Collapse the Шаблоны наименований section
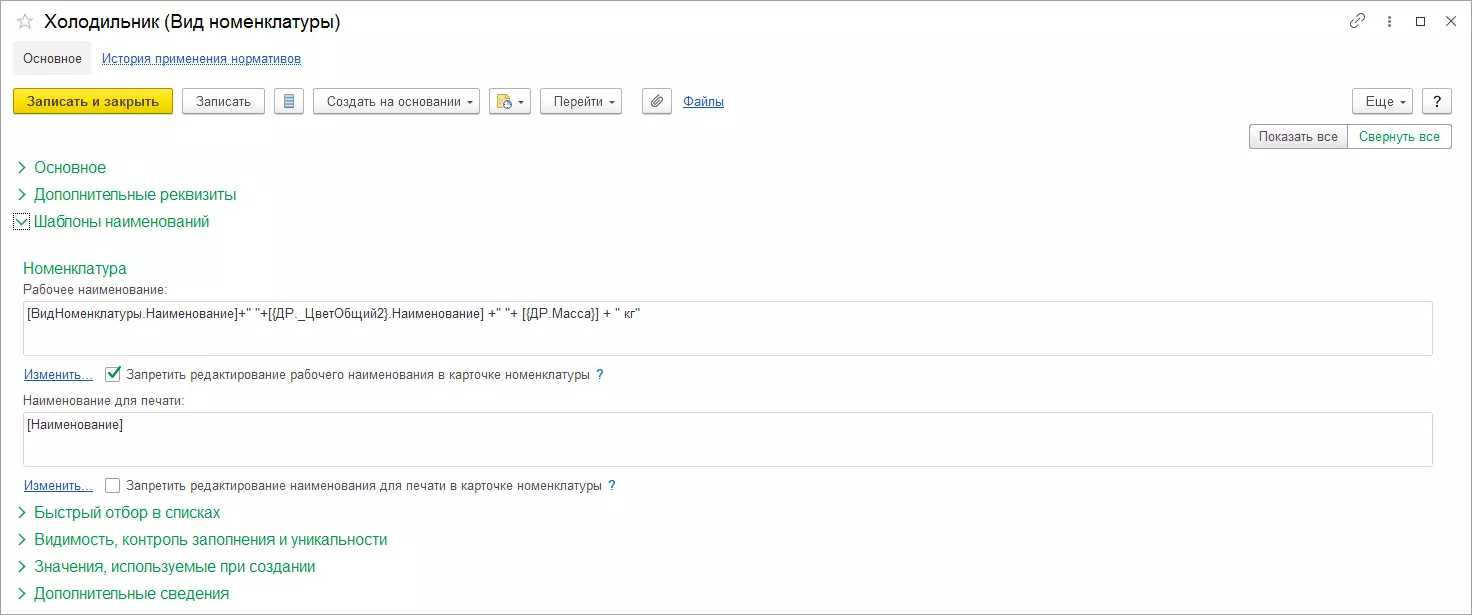The width and height of the screenshot is (1472, 615). 22,222
